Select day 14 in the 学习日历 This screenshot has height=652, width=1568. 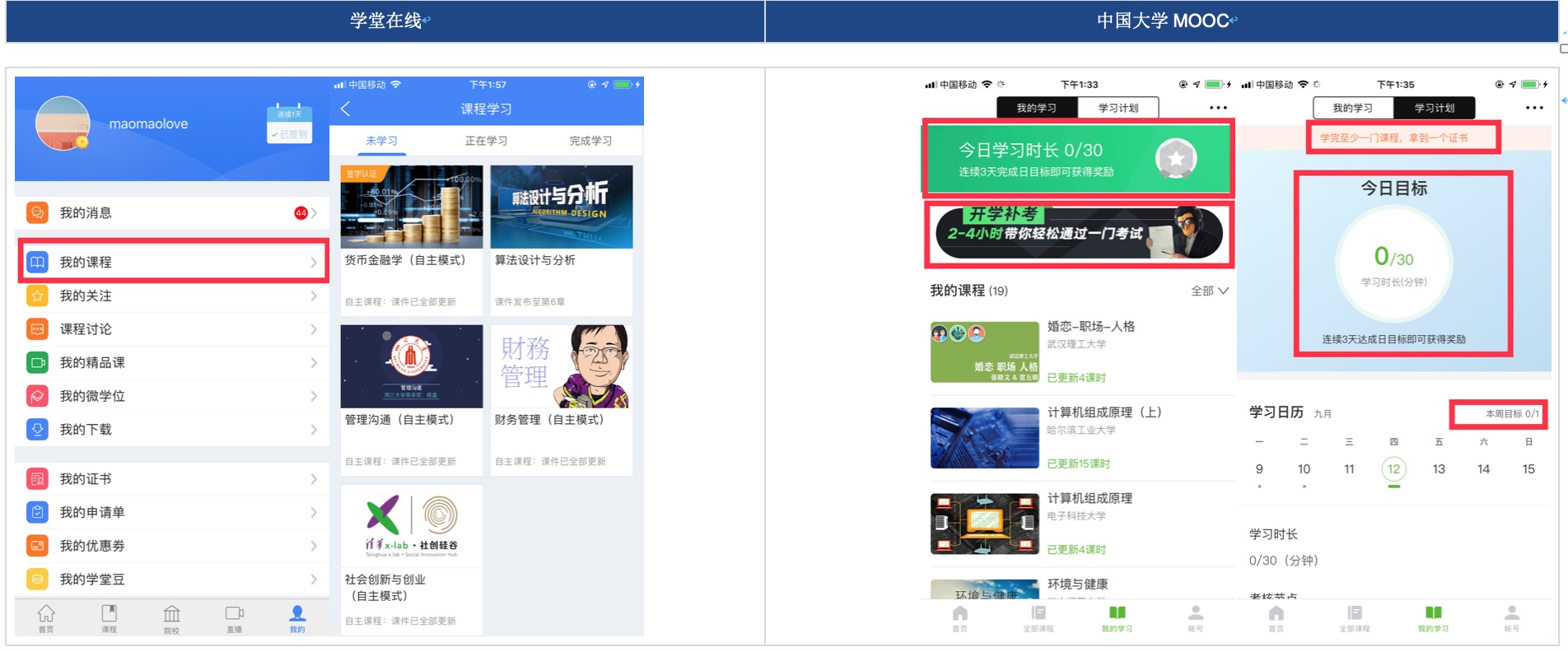click(1483, 469)
